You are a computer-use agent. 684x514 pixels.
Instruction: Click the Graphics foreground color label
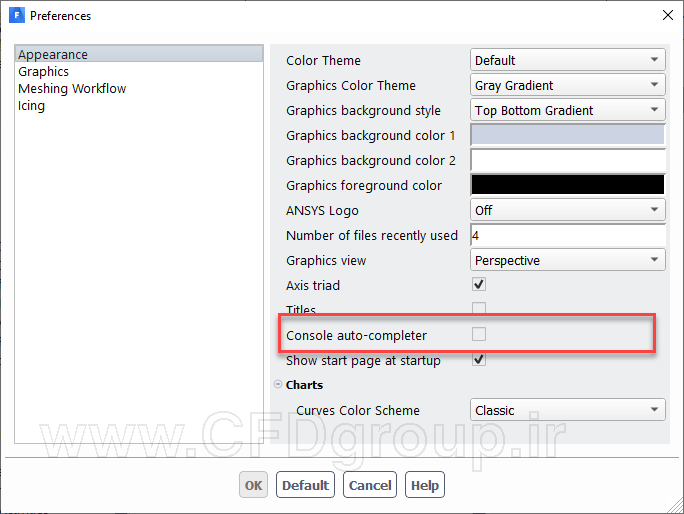364,185
